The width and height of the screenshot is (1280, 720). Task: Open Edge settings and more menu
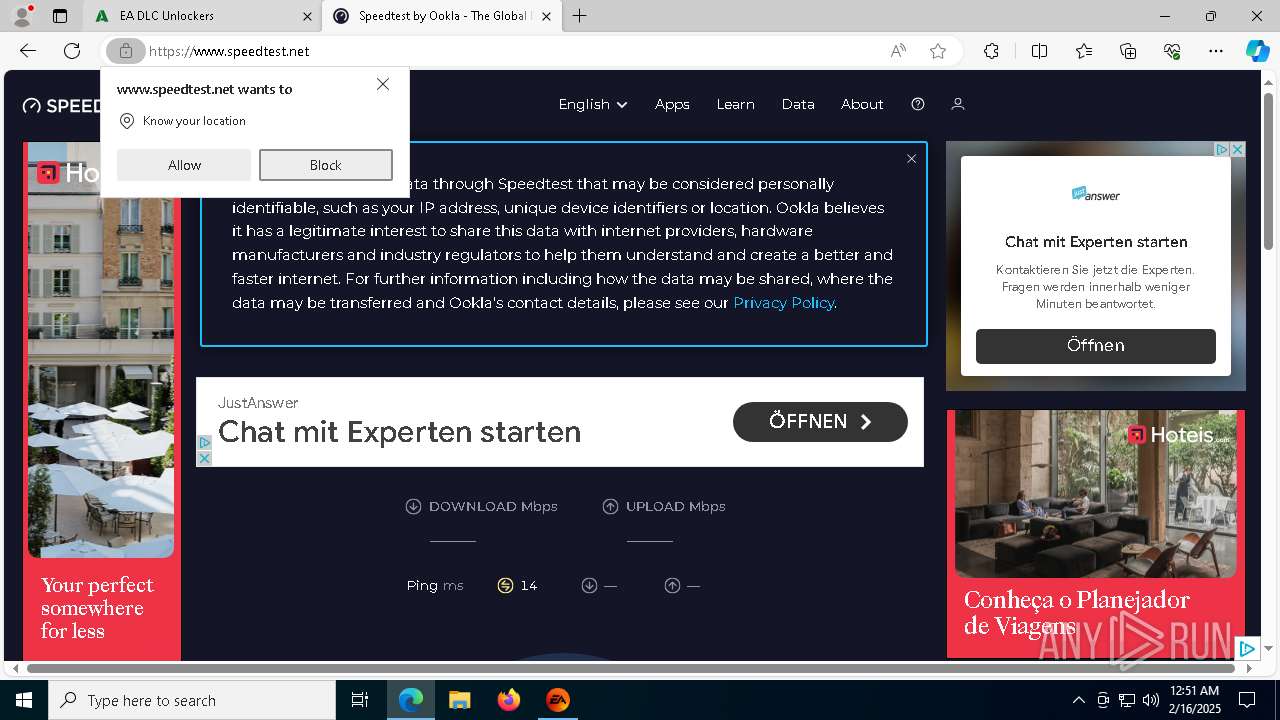(x=1216, y=51)
